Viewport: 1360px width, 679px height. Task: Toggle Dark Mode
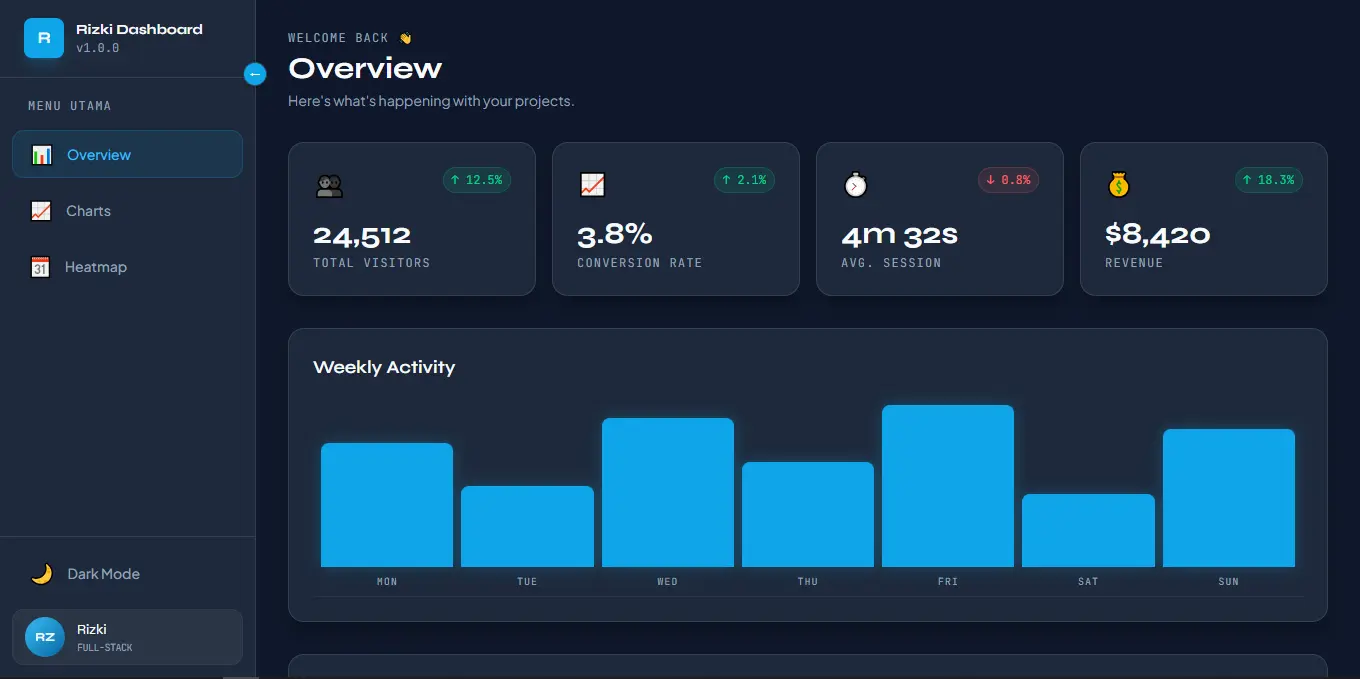click(x=127, y=573)
